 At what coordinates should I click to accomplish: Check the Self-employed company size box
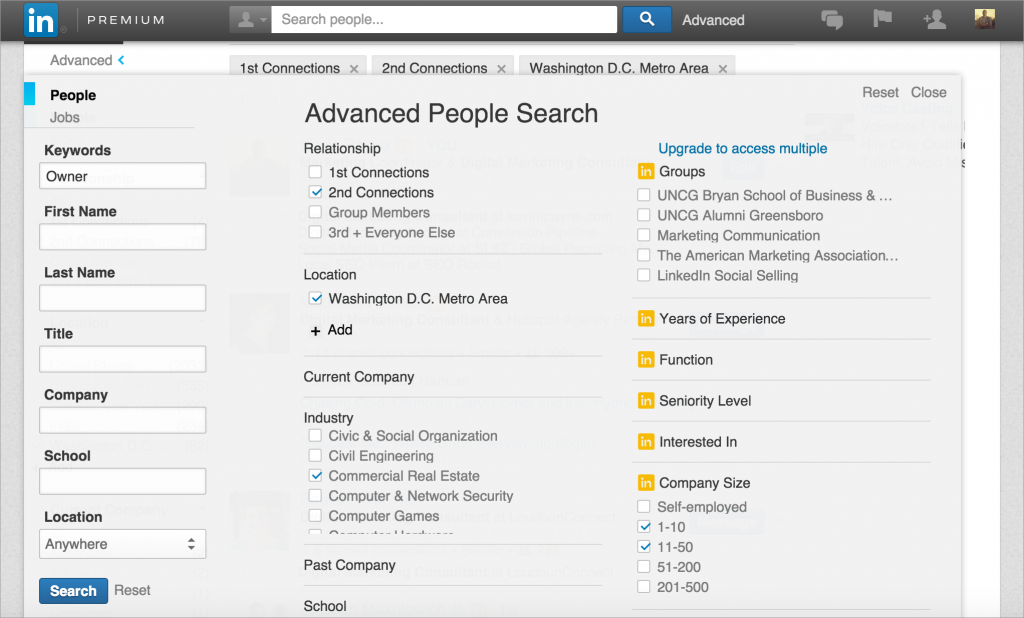644,507
